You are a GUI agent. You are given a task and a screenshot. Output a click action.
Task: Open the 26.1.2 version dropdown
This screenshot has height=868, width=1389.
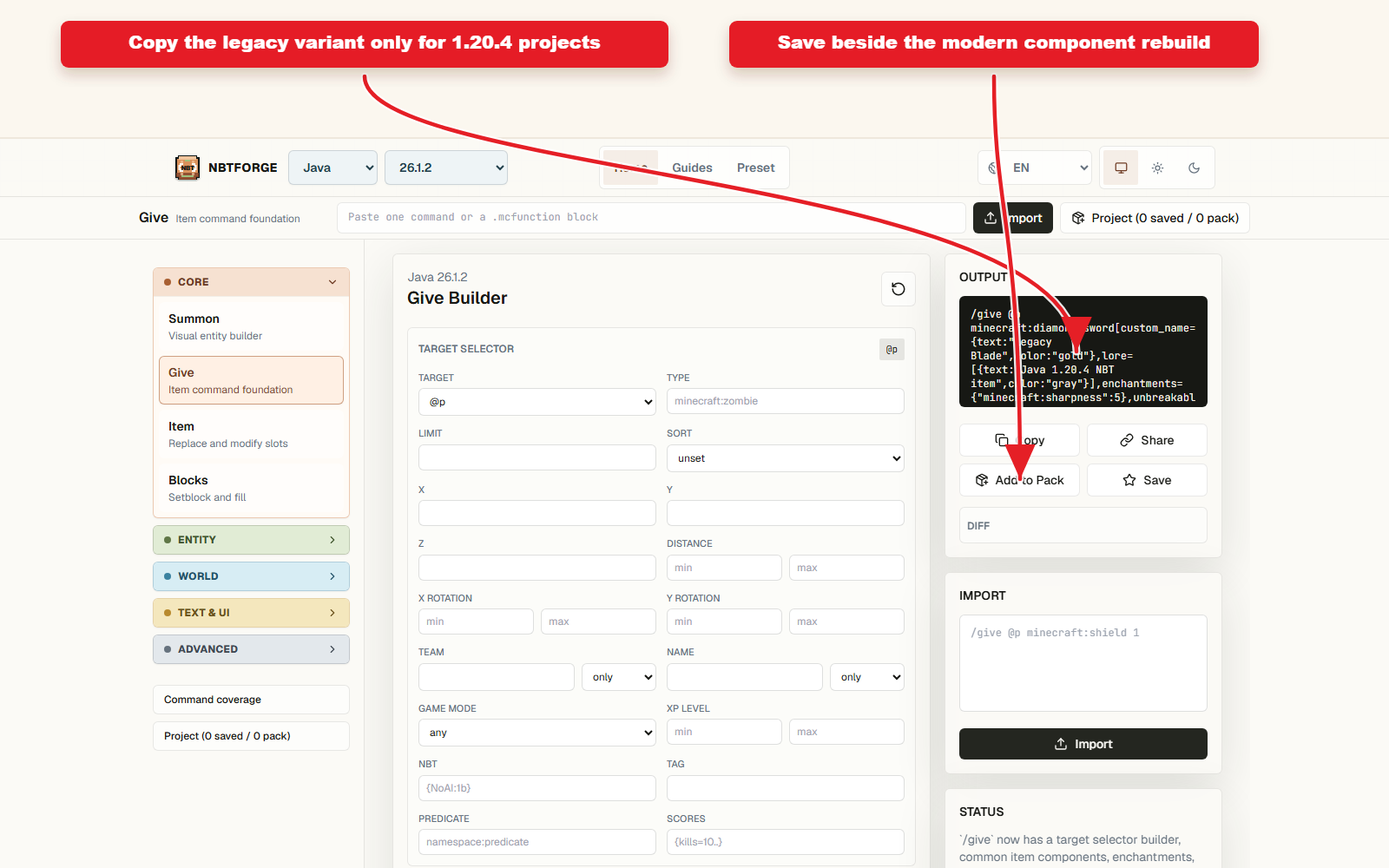pos(446,168)
